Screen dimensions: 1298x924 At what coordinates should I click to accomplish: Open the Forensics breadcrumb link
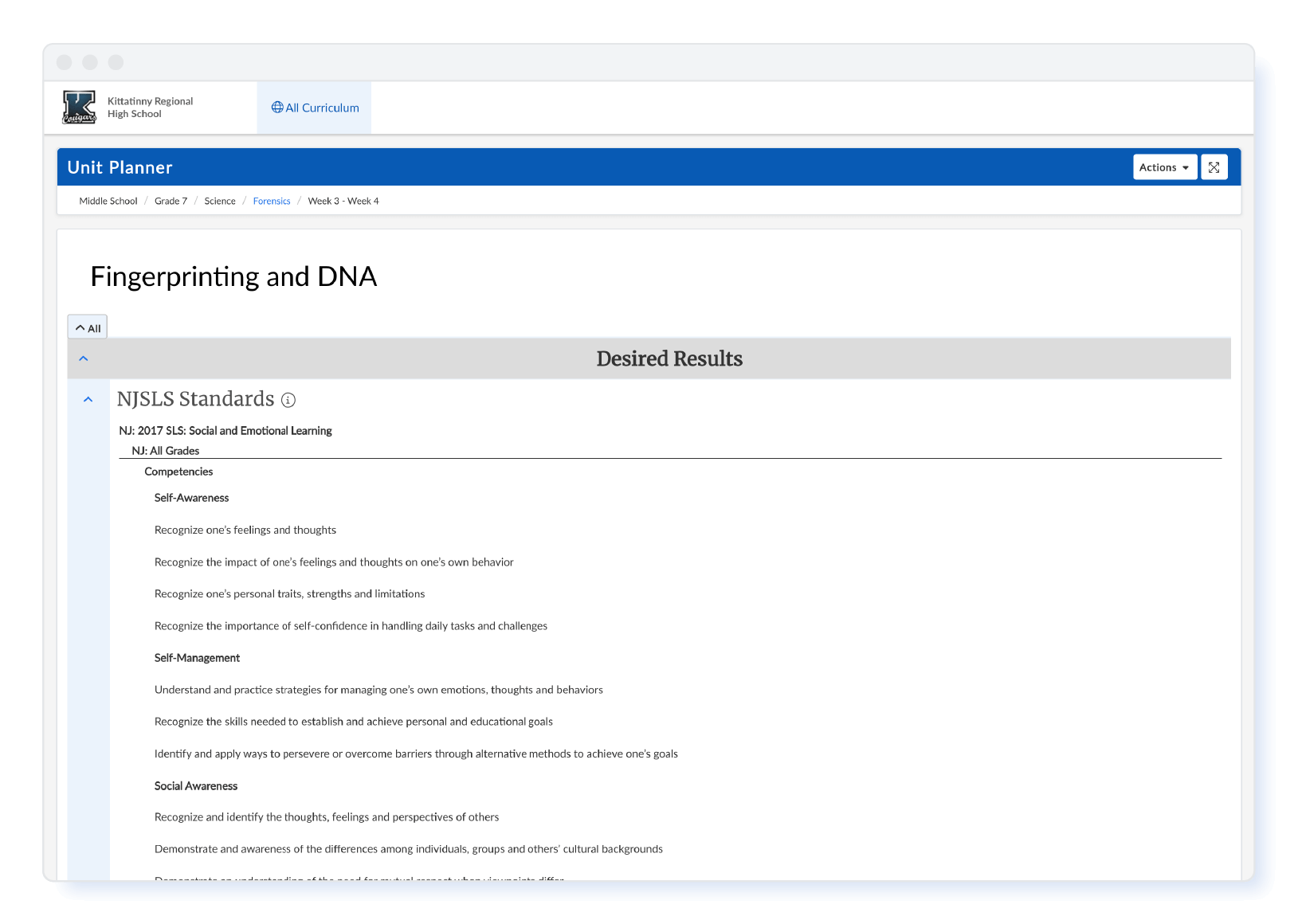tap(272, 201)
